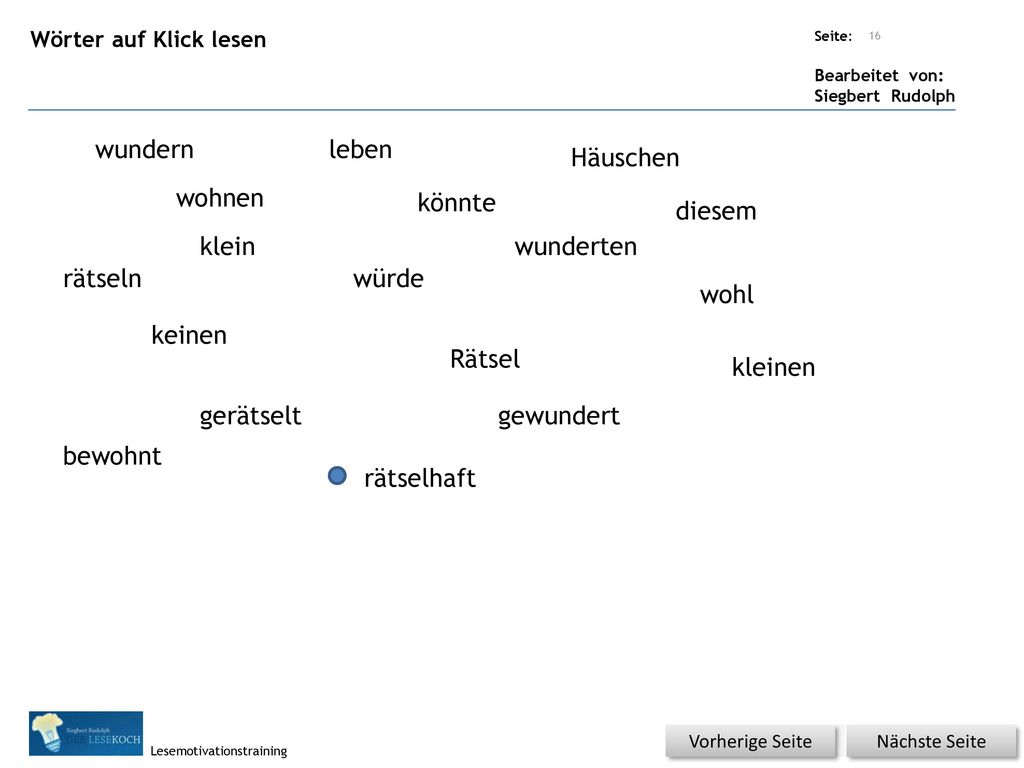Click the blue dot beside rätselhaft
The width and height of the screenshot is (1024, 768).
click(337, 476)
